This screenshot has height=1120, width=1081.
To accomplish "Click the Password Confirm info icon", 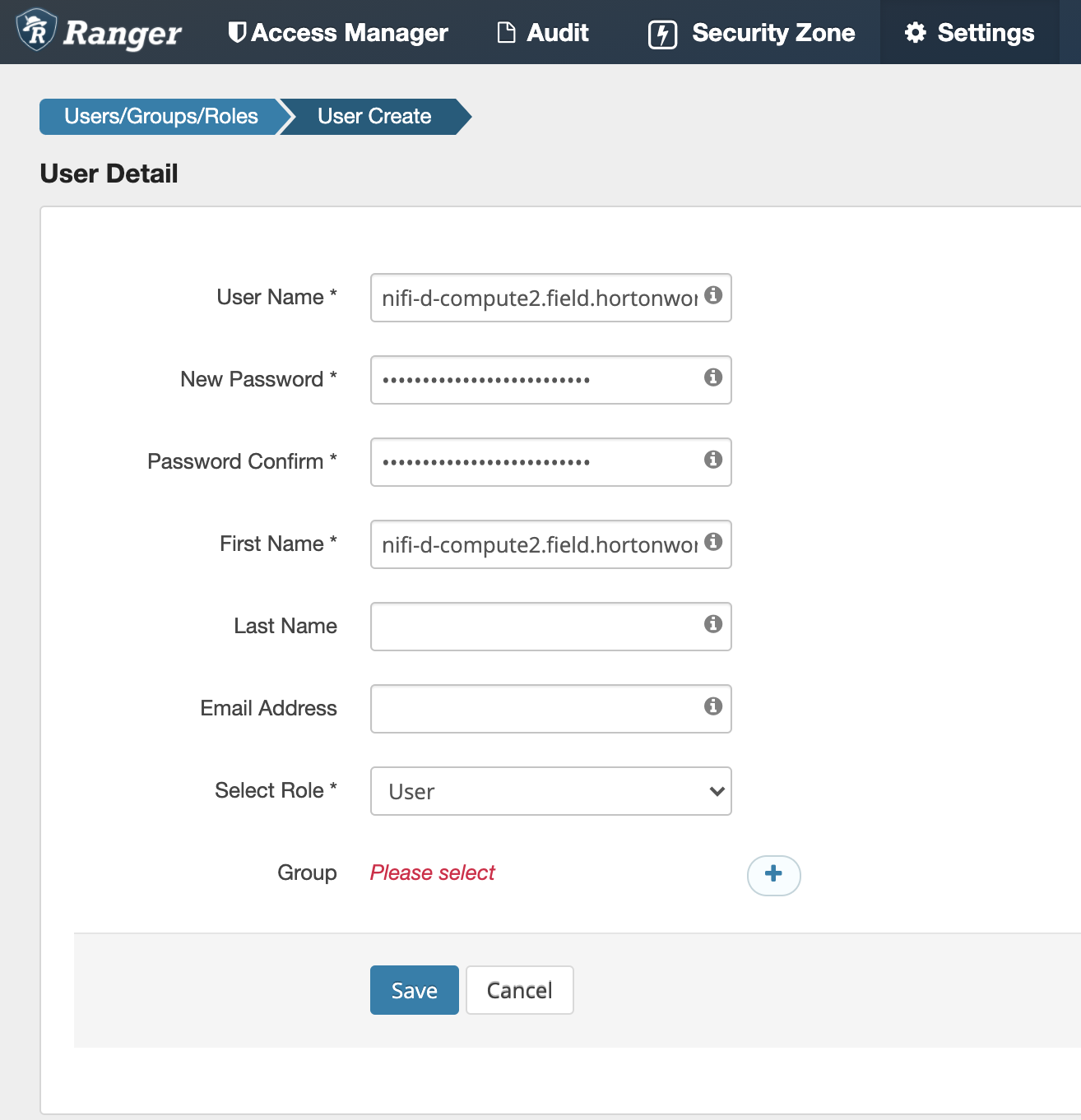I will [713, 460].
